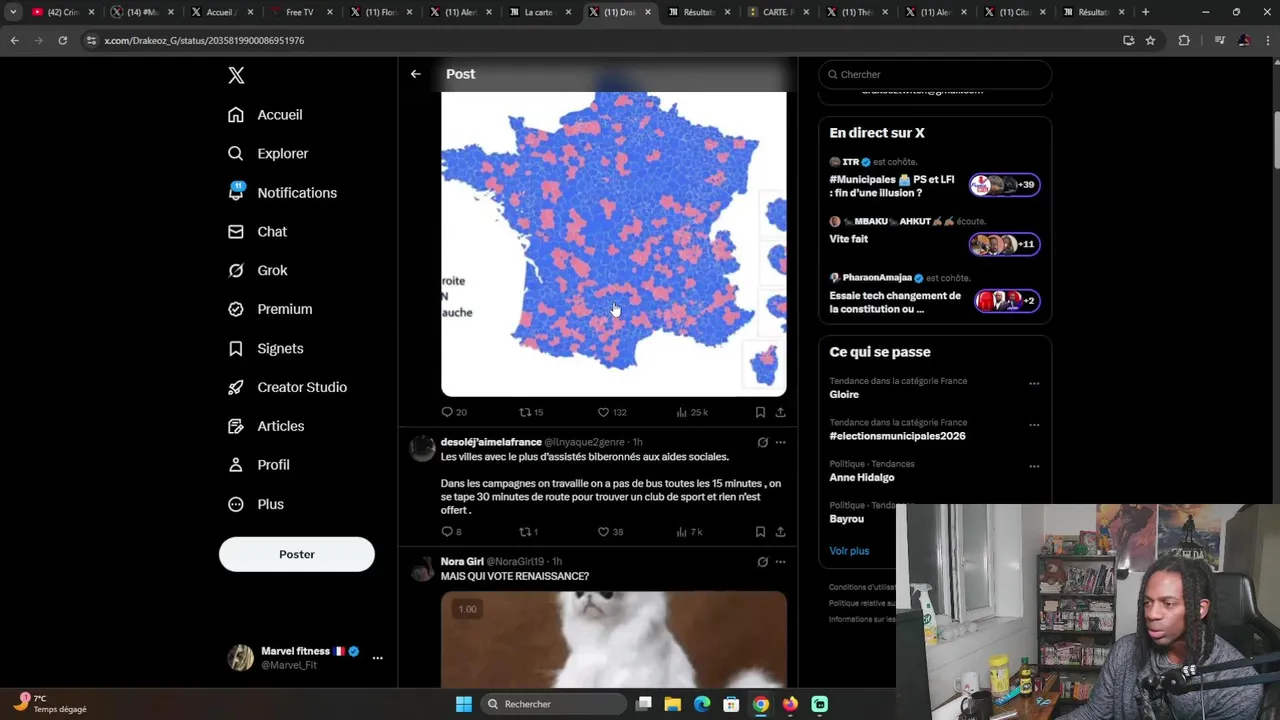Join Essaie tech changement de la constitution space
1280x720 pixels.
(x=1008, y=301)
